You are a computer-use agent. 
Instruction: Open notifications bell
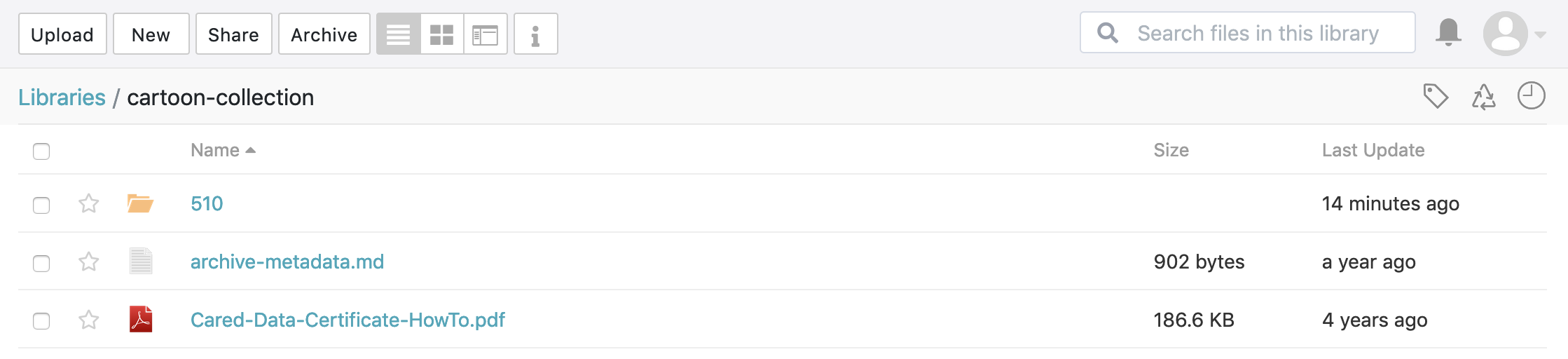point(1448,33)
